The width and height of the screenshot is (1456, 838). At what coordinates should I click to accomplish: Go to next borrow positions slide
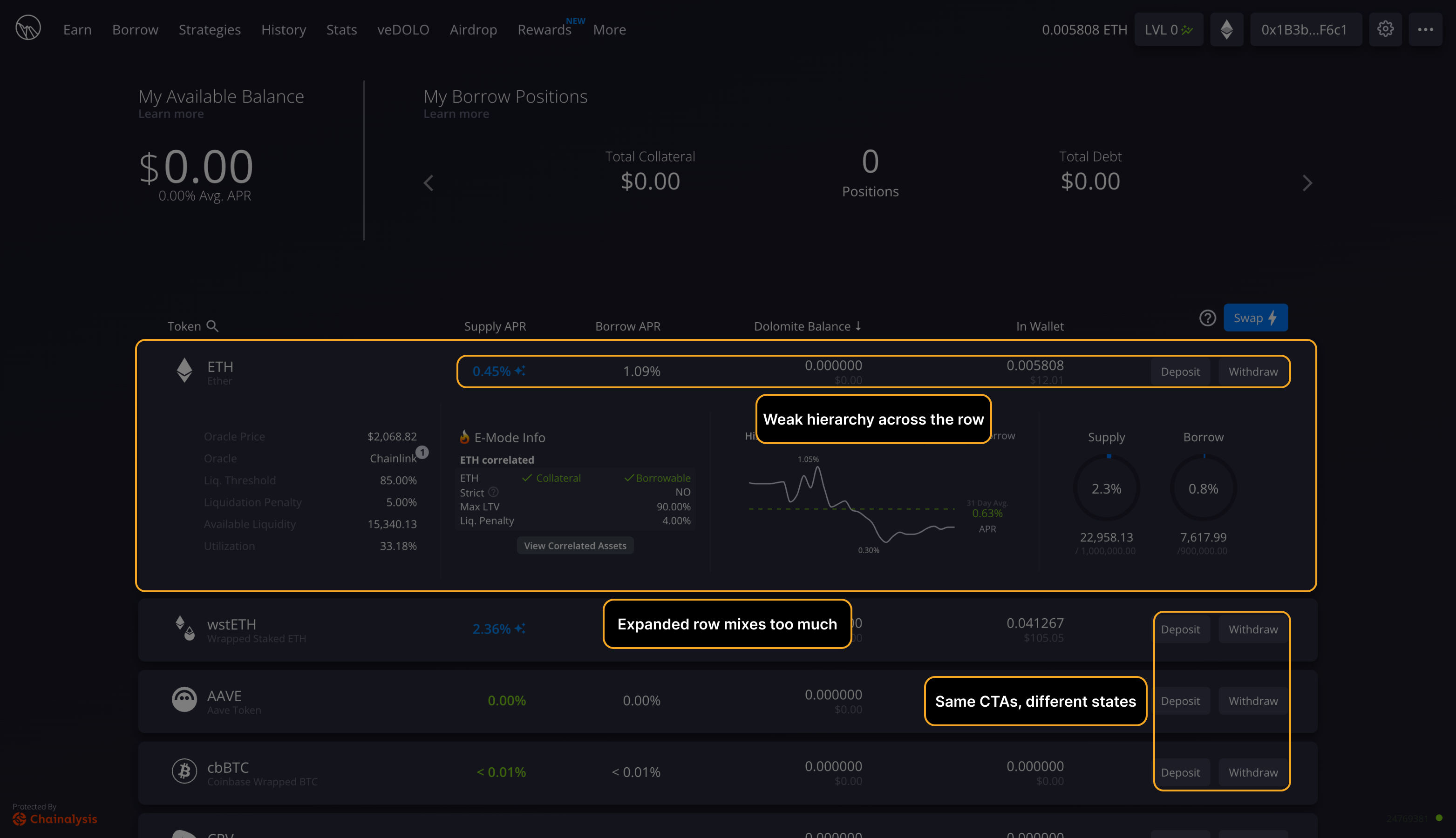[1307, 183]
